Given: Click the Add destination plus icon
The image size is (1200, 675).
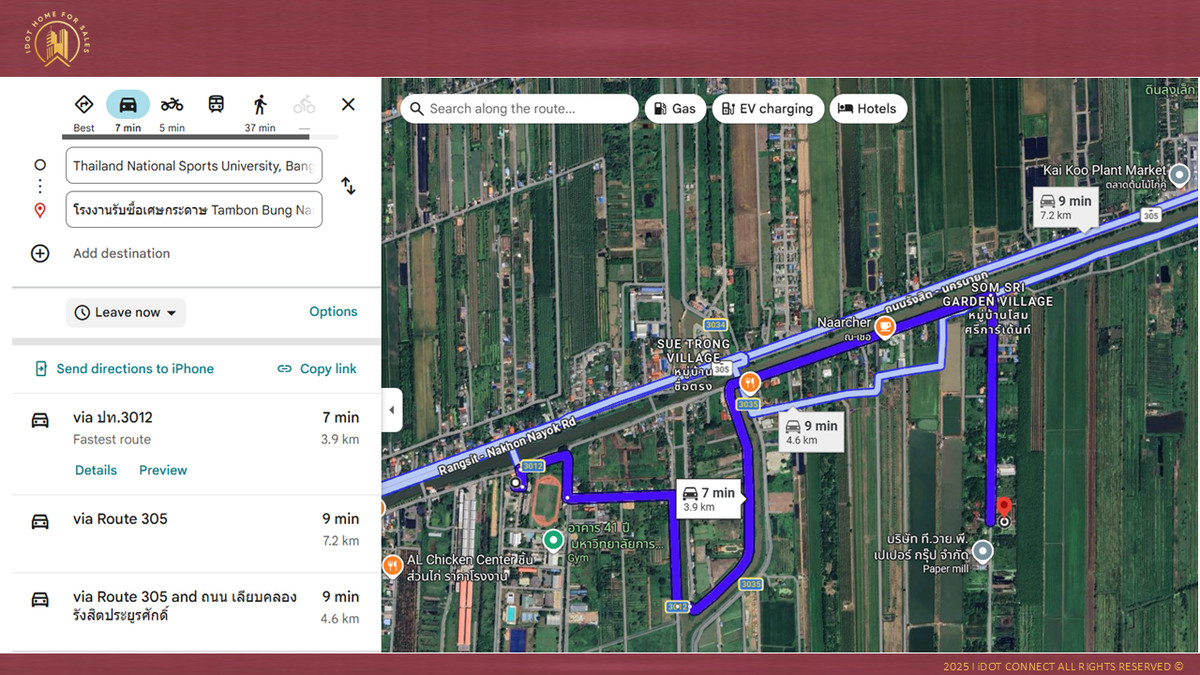Looking at the screenshot, I should [x=40, y=254].
